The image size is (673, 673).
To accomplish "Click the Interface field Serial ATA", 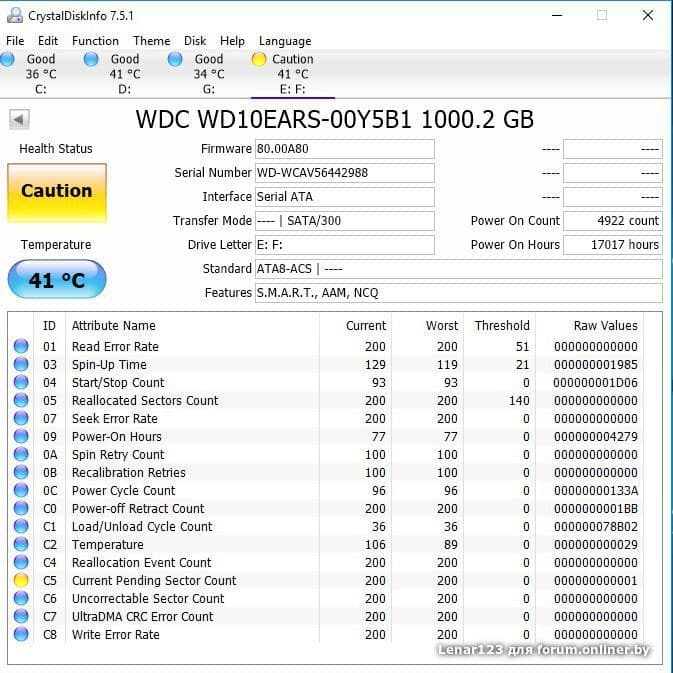I will point(345,197).
